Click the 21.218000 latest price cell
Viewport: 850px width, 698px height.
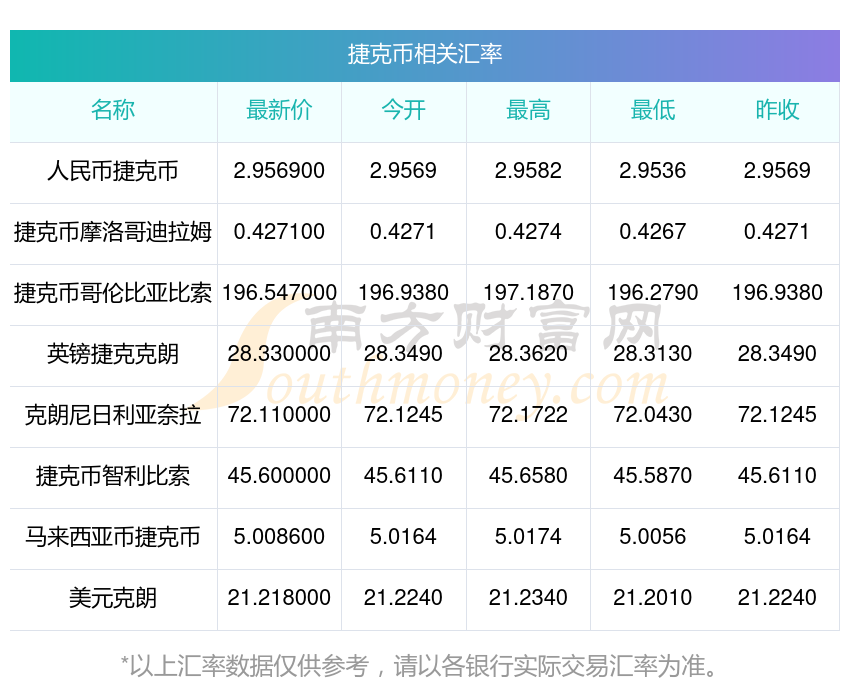pos(279,598)
